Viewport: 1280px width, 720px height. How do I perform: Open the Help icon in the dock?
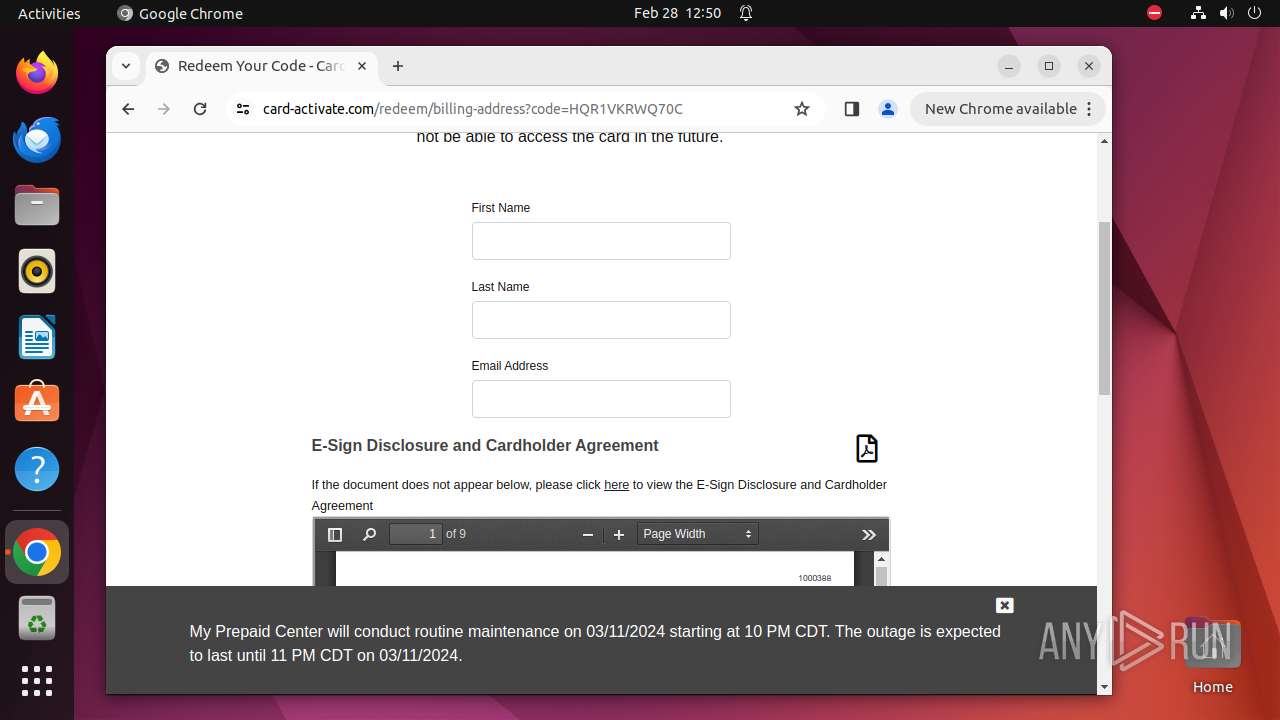click(37, 469)
